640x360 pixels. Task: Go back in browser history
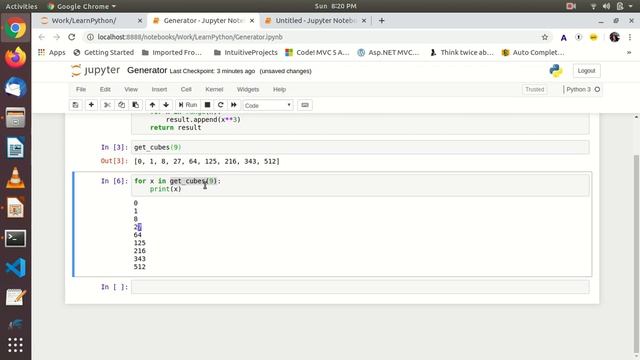[x=42, y=37]
